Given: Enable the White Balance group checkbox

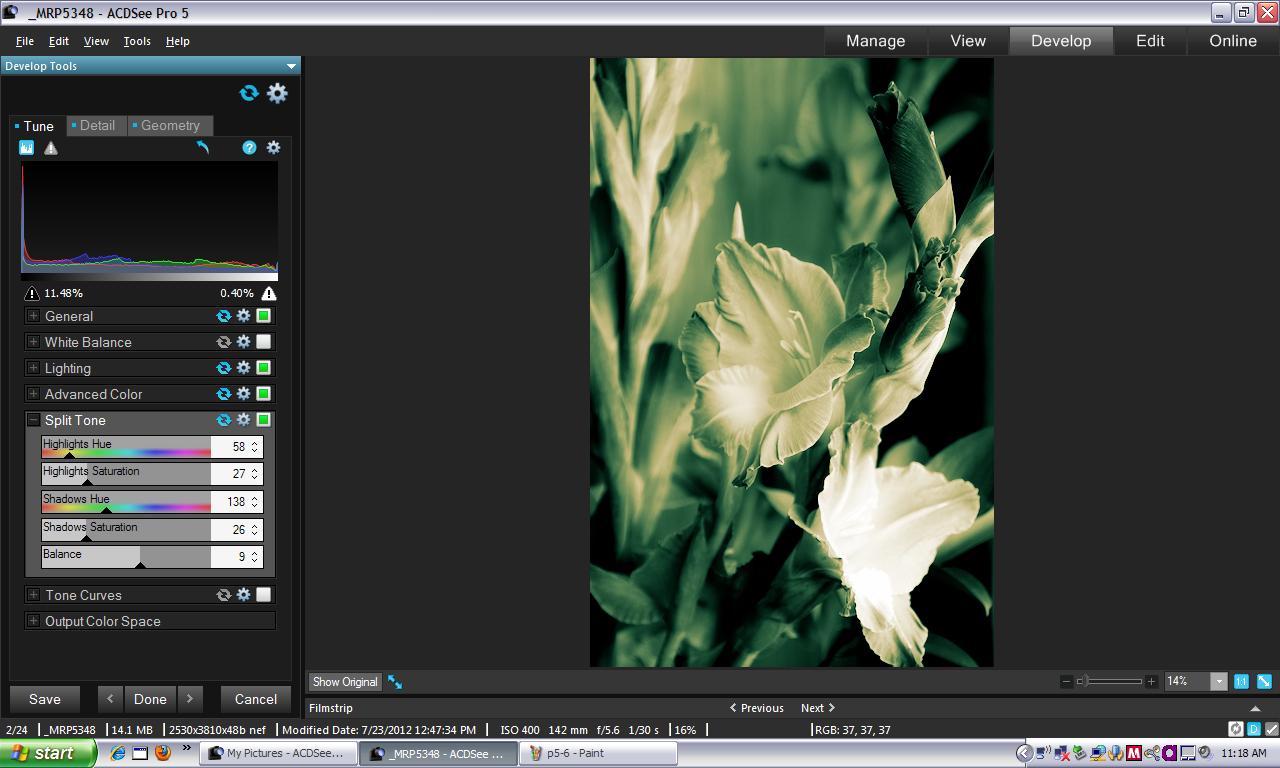Looking at the screenshot, I should [263, 342].
